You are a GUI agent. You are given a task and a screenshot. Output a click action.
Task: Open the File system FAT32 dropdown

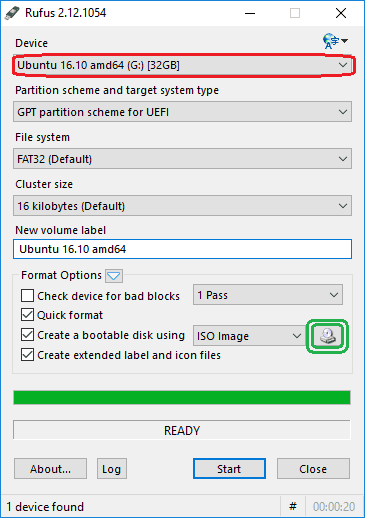tap(182, 159)
